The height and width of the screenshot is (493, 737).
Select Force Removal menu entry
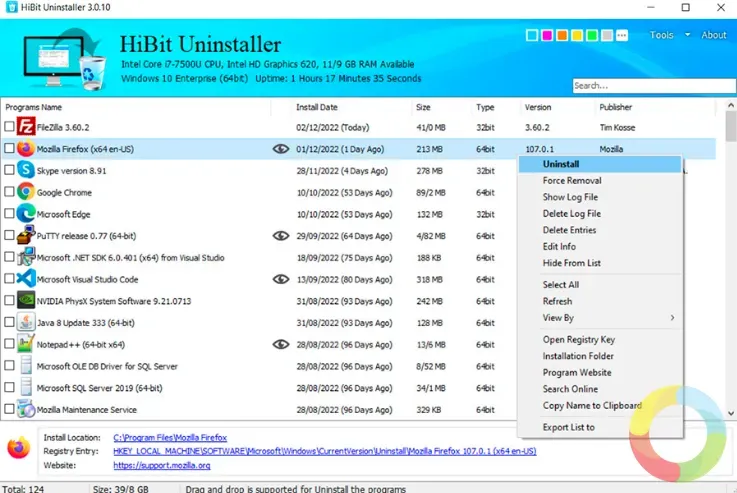point(600,180)
